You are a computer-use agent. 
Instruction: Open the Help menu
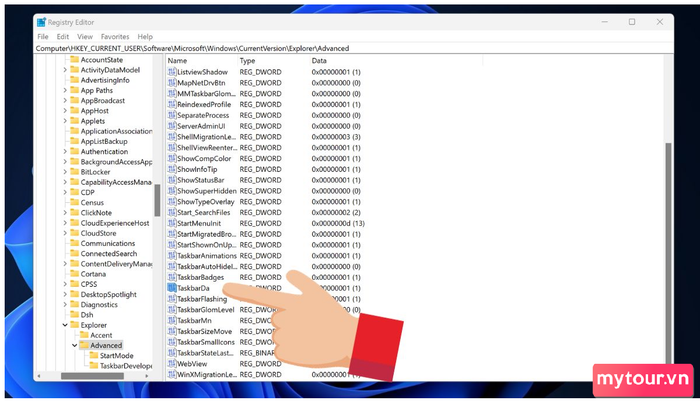[x=145, y=37]
